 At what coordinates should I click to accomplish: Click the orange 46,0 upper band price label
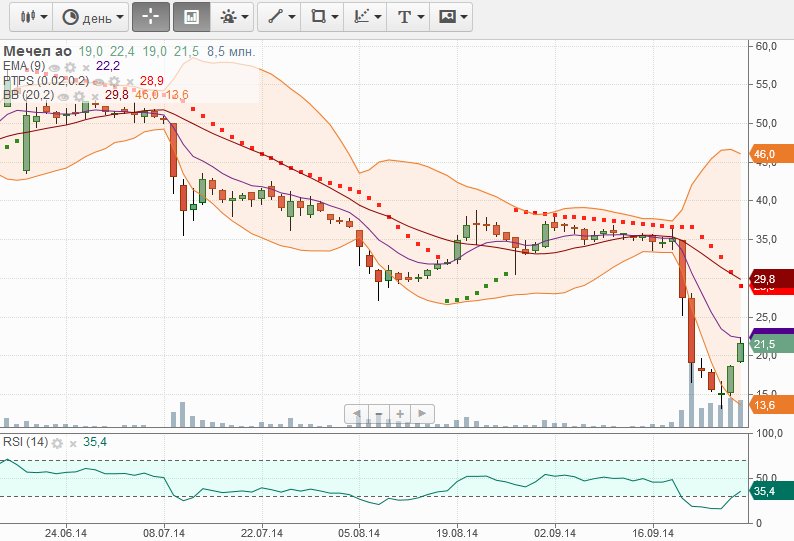766,154
